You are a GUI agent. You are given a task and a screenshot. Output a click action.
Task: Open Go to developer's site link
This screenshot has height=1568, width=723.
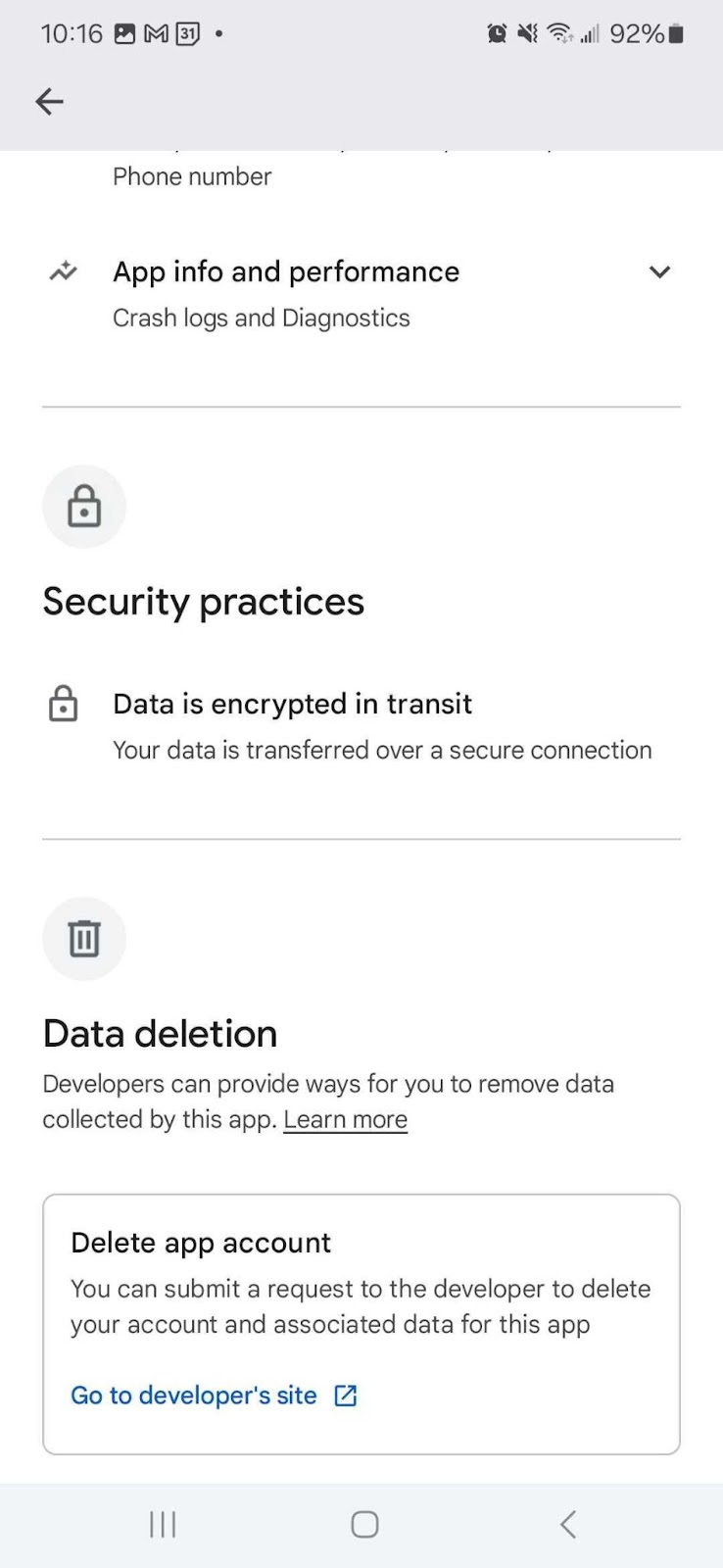pos(194,1396)
